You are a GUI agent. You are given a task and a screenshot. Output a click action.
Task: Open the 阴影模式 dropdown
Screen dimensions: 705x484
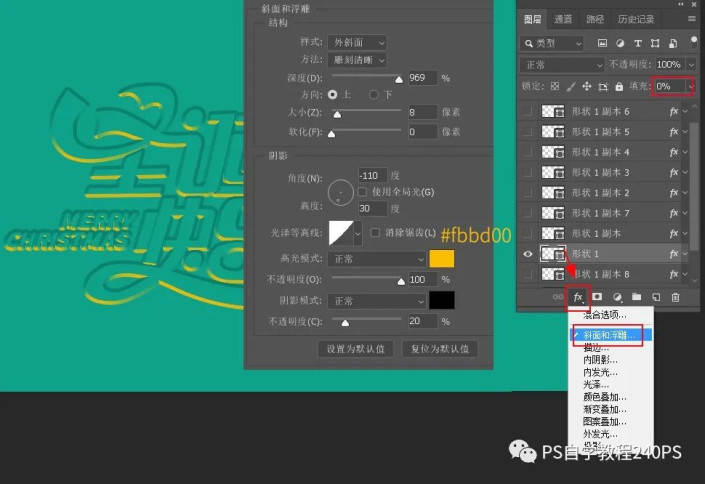tap(377, 301)
